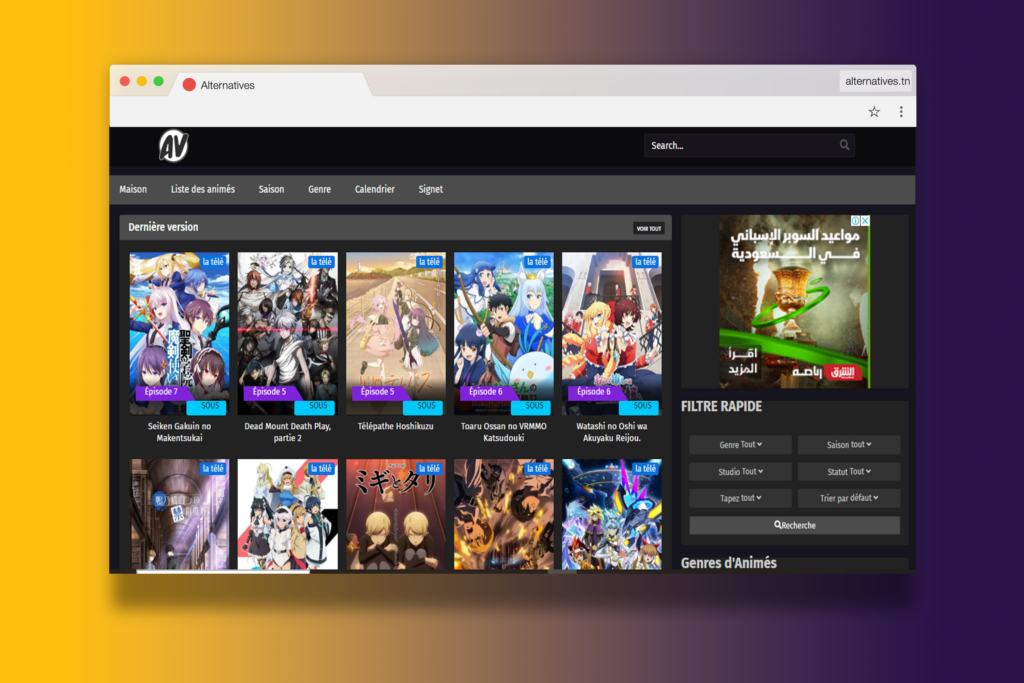
Task: Open the Saison tout dropdown
Action: pos(849,445)
